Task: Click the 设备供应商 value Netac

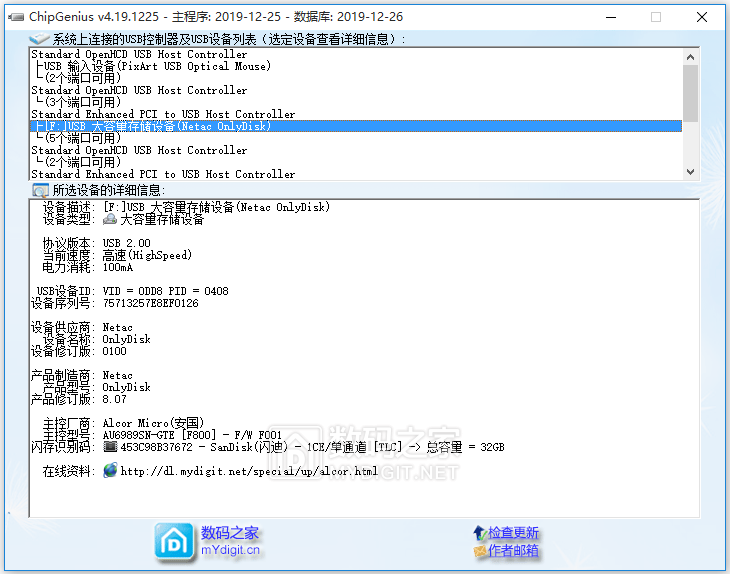Action: point(117,327)
